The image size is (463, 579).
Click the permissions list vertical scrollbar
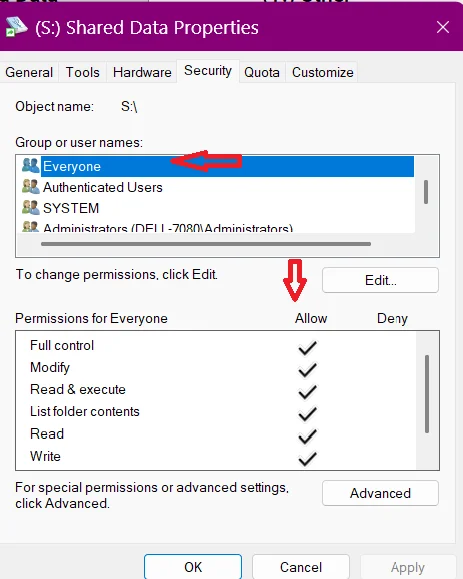(427, 394)
